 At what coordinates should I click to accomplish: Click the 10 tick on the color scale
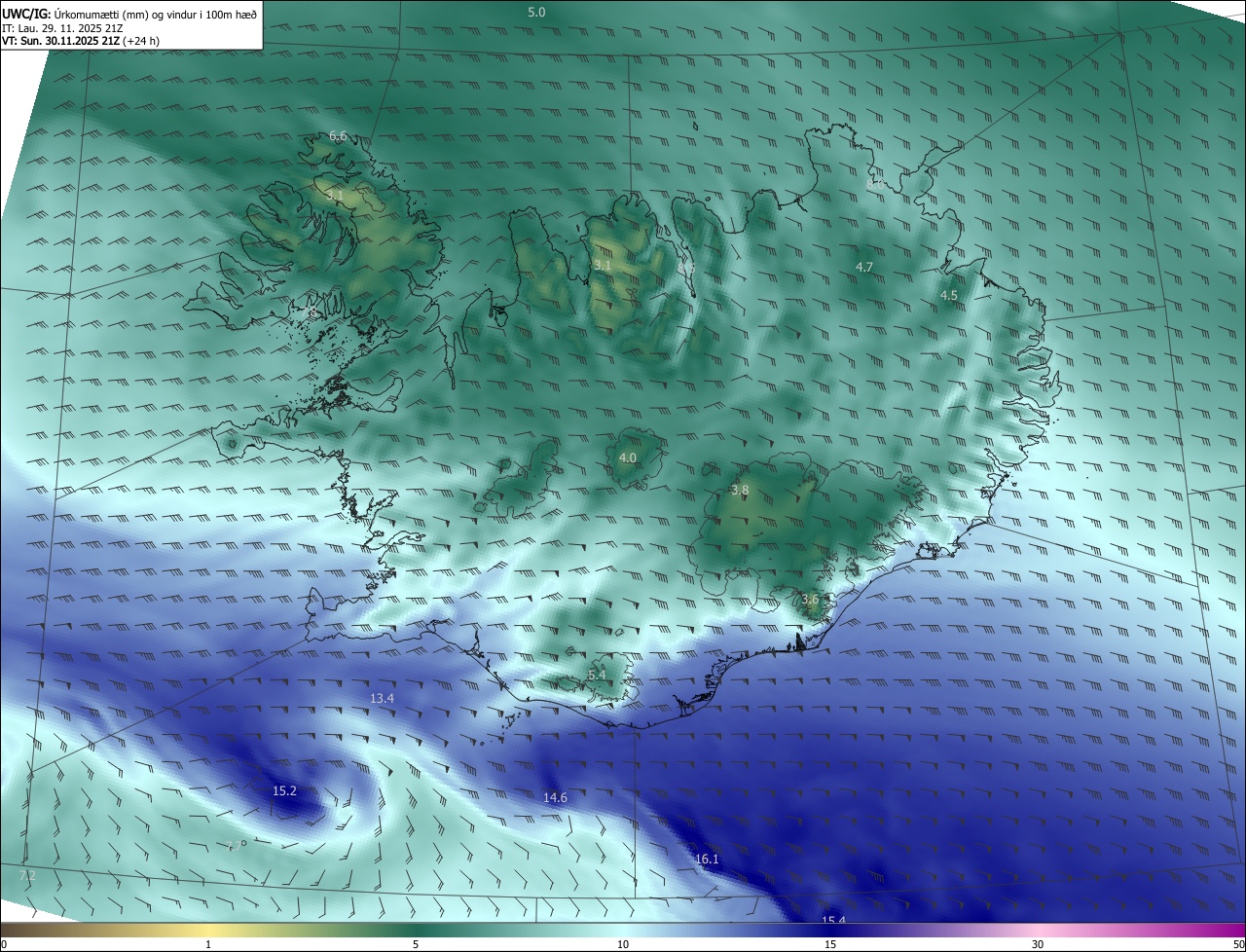pyautogui.click(x=623, y=944)
